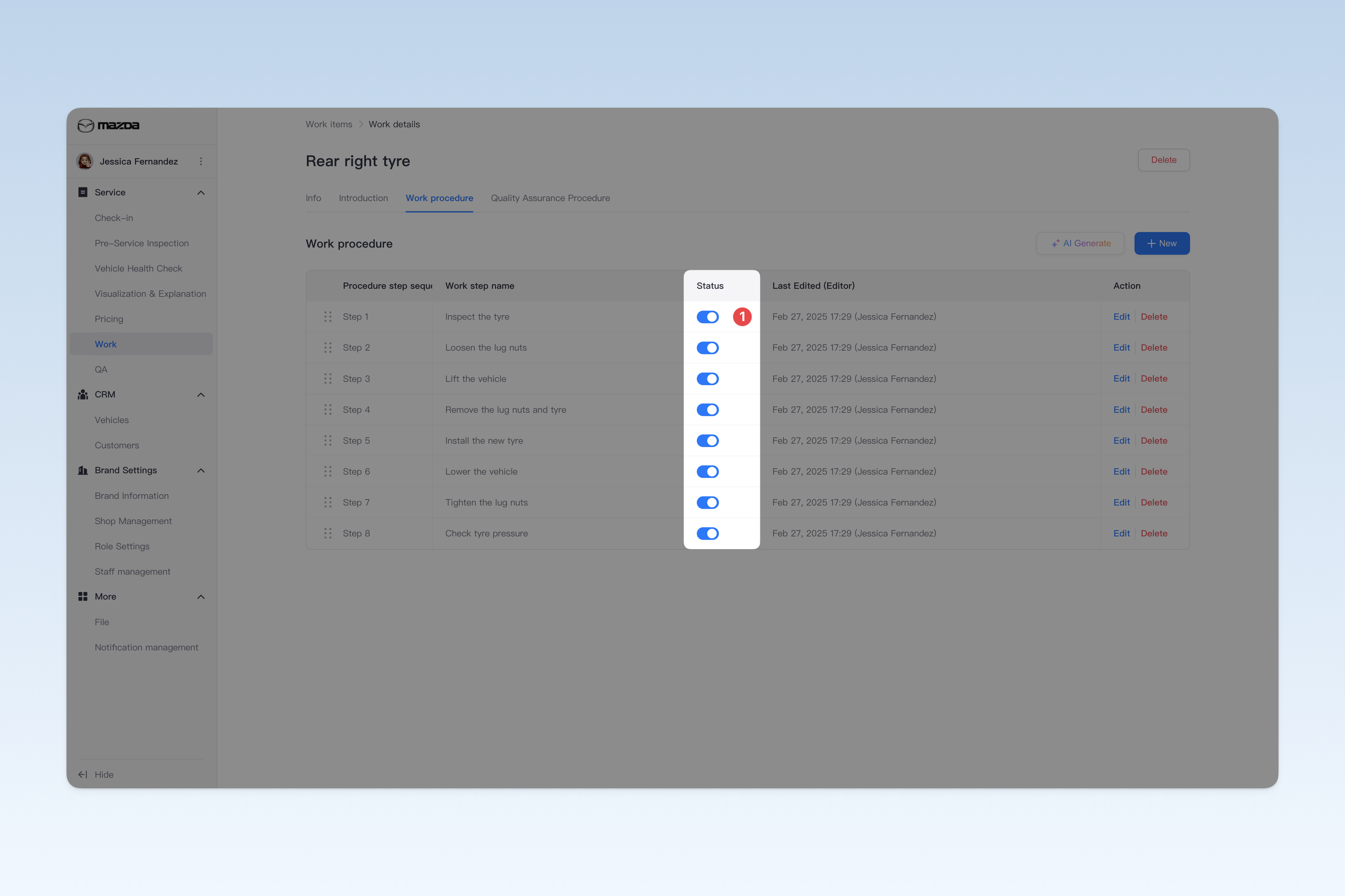Collapse the Service section chevron
Screen dimensions: 1345x896
(x=201, y=192)
